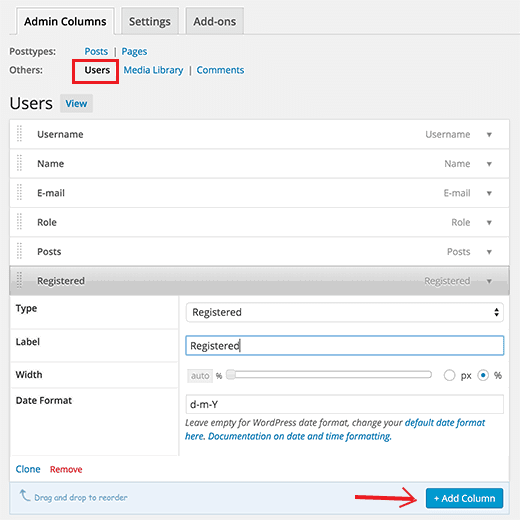This screenshot has width=520, height=520.
Task: Click the drag handle of Posts row
Action: (x=19, y=251)
